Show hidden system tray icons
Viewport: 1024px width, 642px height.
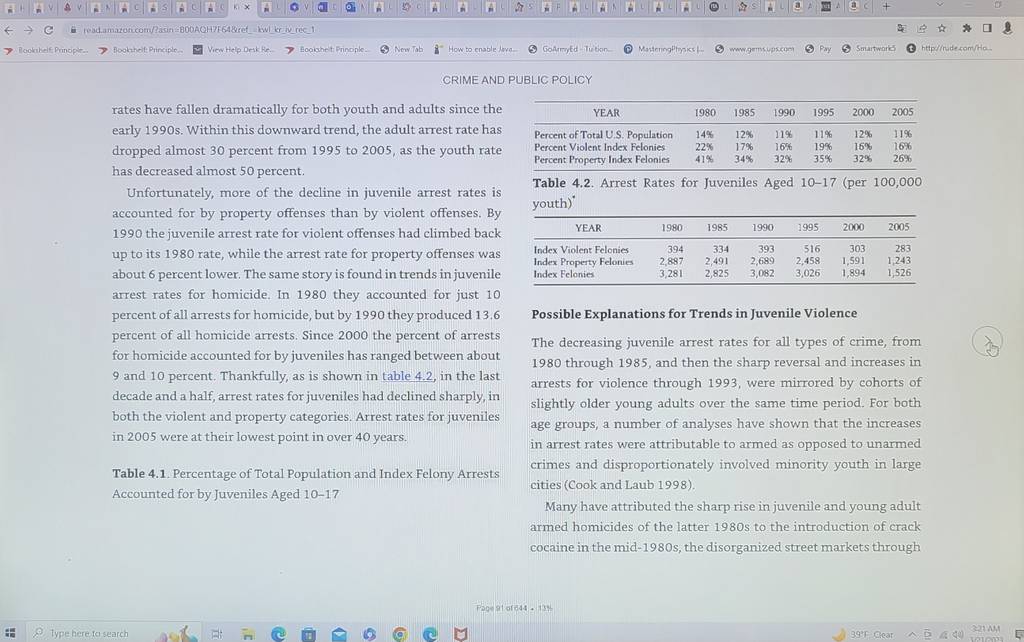(x=912, y=634)
